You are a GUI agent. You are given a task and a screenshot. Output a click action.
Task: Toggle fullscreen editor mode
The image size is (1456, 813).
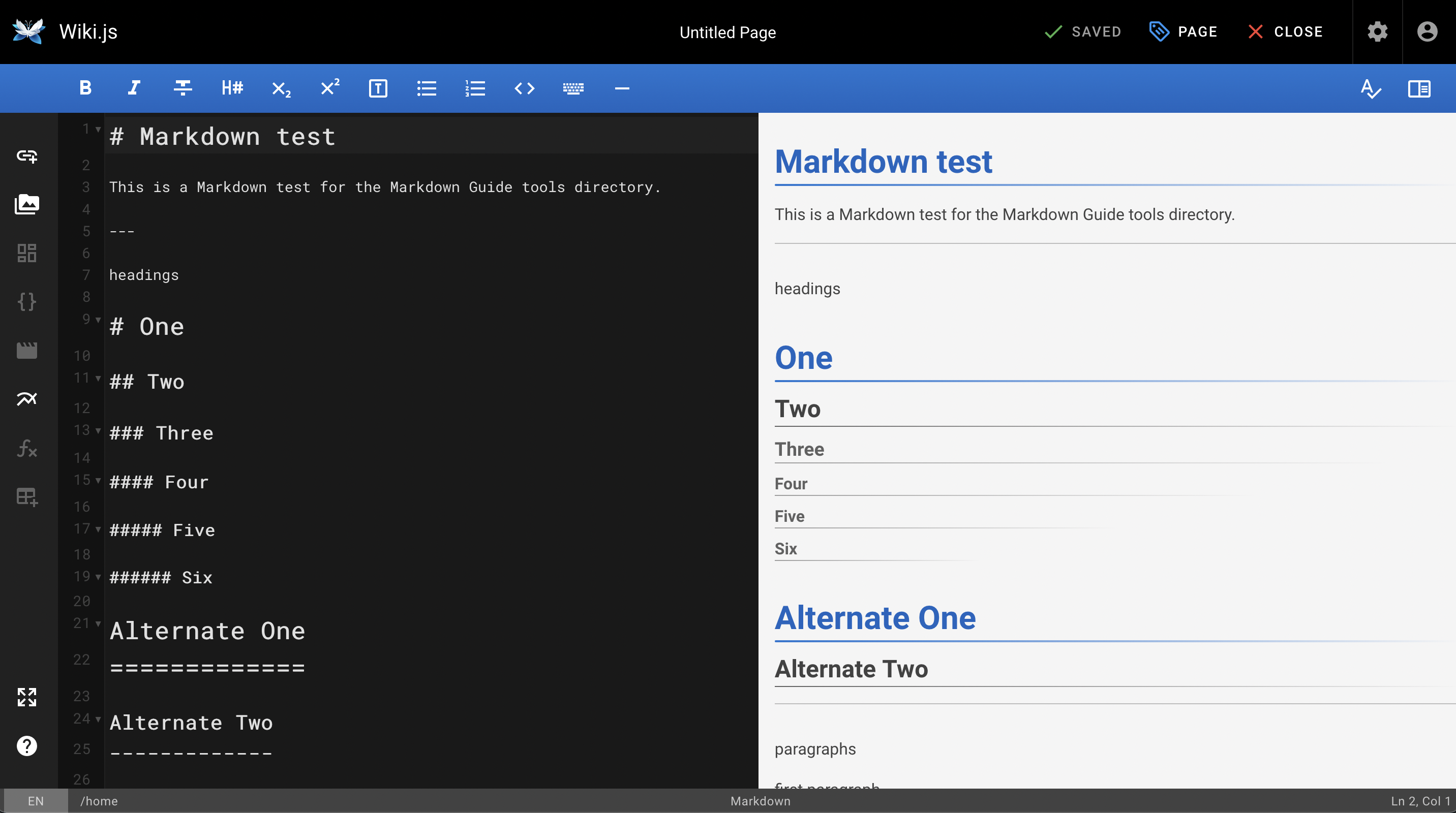pos(27,697)
